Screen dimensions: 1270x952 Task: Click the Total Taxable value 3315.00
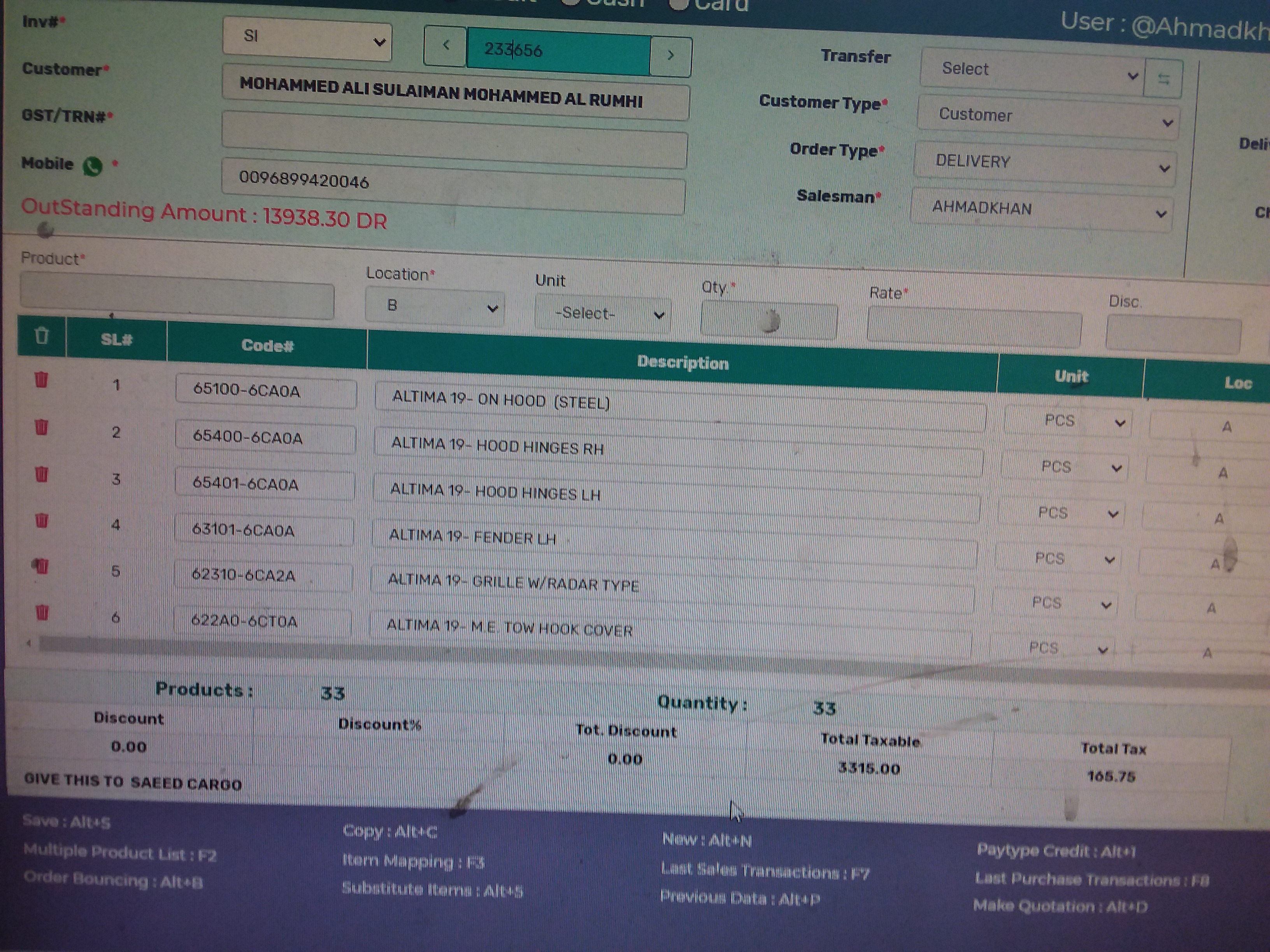point(869,768)
